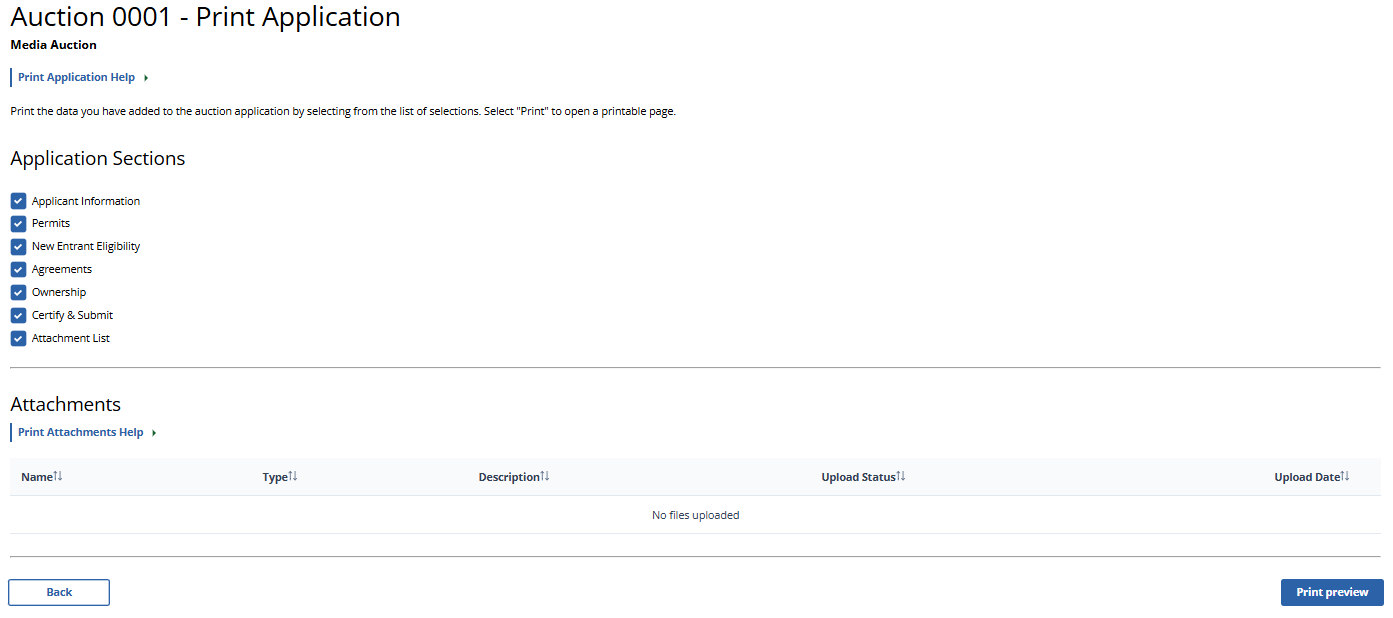Click the Upload Status column header

point(857,477)
